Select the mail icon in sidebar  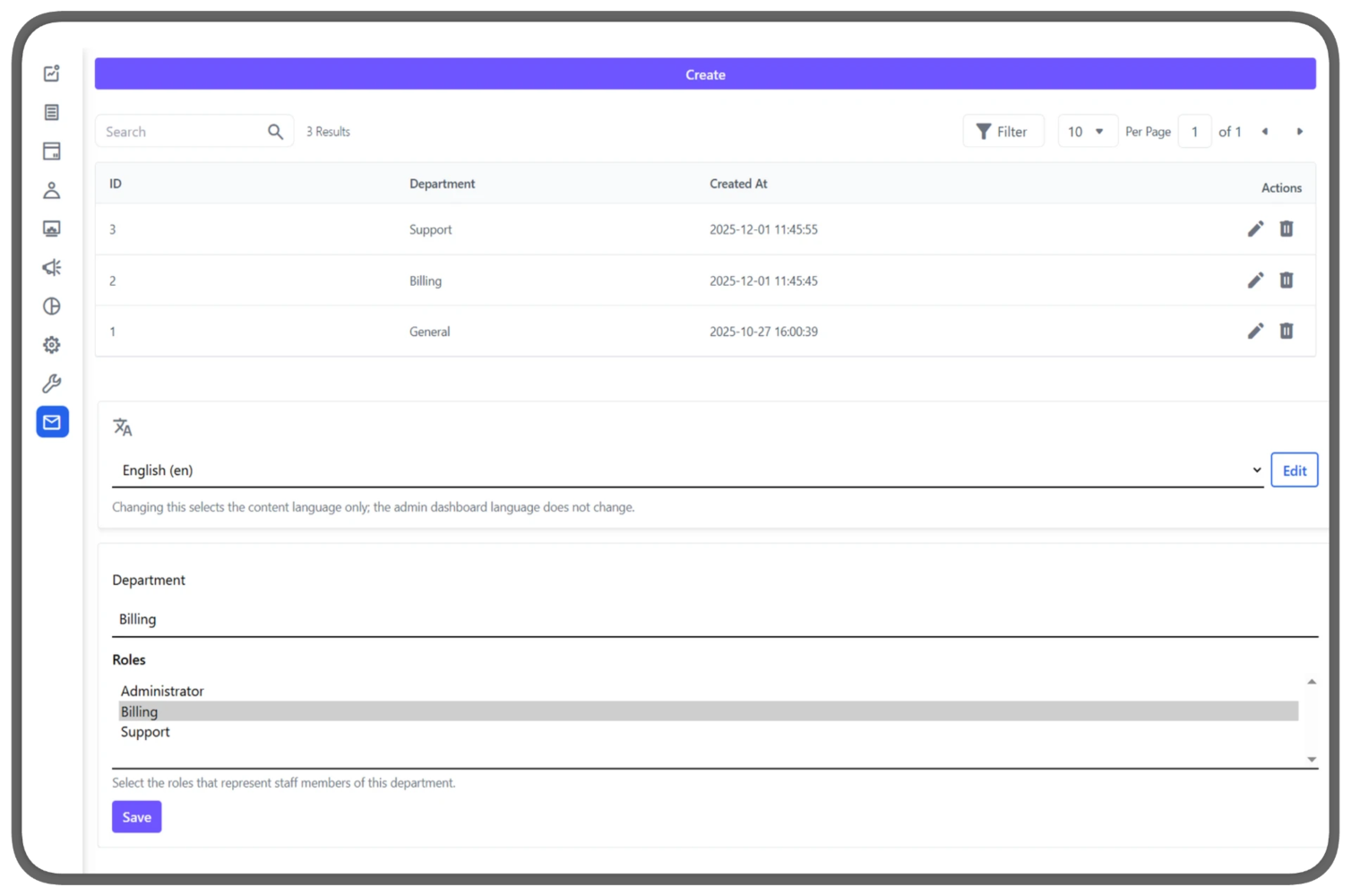click(x=51, y=421)
